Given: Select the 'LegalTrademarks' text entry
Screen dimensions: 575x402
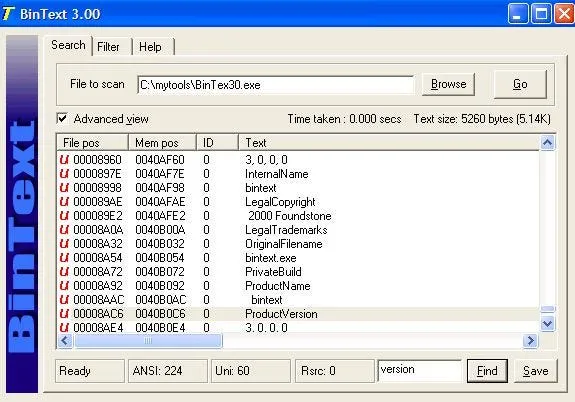Looking at the screenshot, I should click(286, 230).
